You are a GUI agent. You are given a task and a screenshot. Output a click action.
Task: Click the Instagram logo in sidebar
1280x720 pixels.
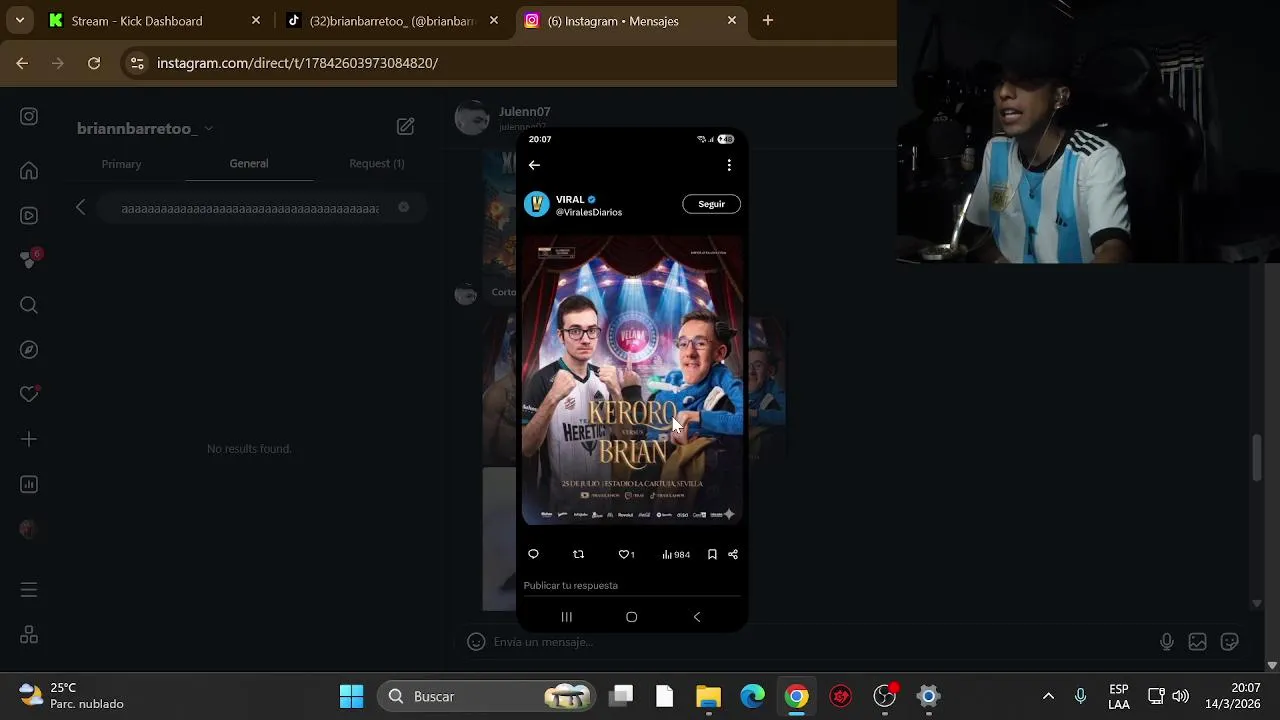tap(29, 117)
